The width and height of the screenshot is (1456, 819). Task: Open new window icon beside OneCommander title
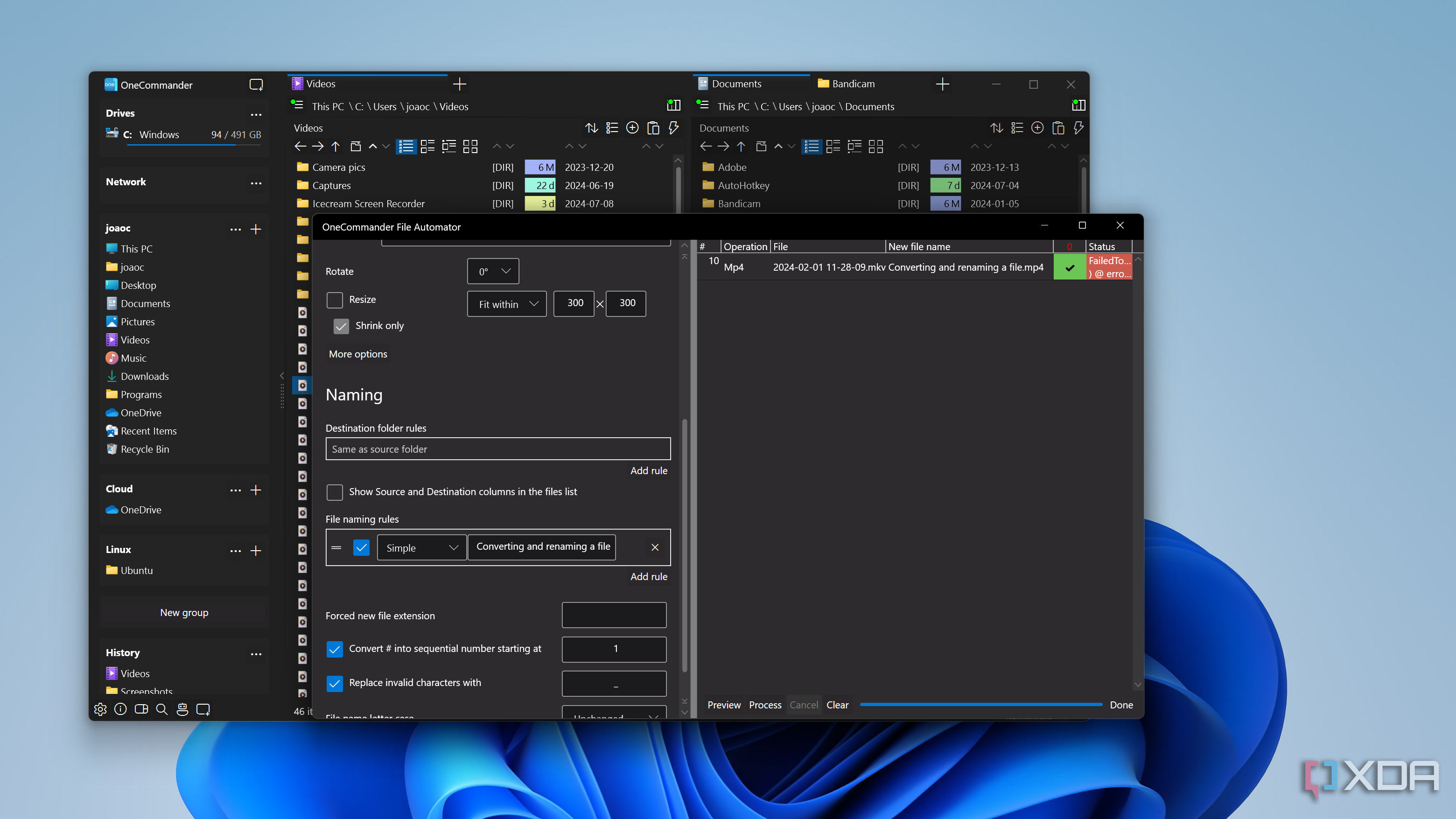point(256,85)
